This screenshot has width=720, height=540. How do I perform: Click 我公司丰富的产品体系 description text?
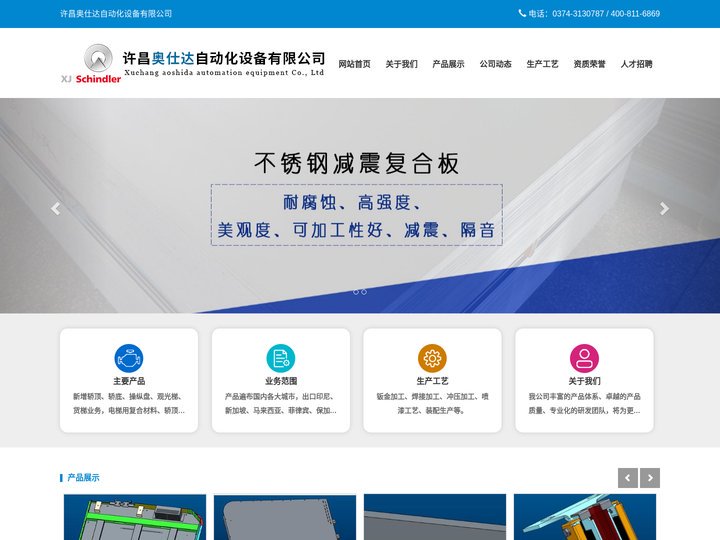click(584, 403)
